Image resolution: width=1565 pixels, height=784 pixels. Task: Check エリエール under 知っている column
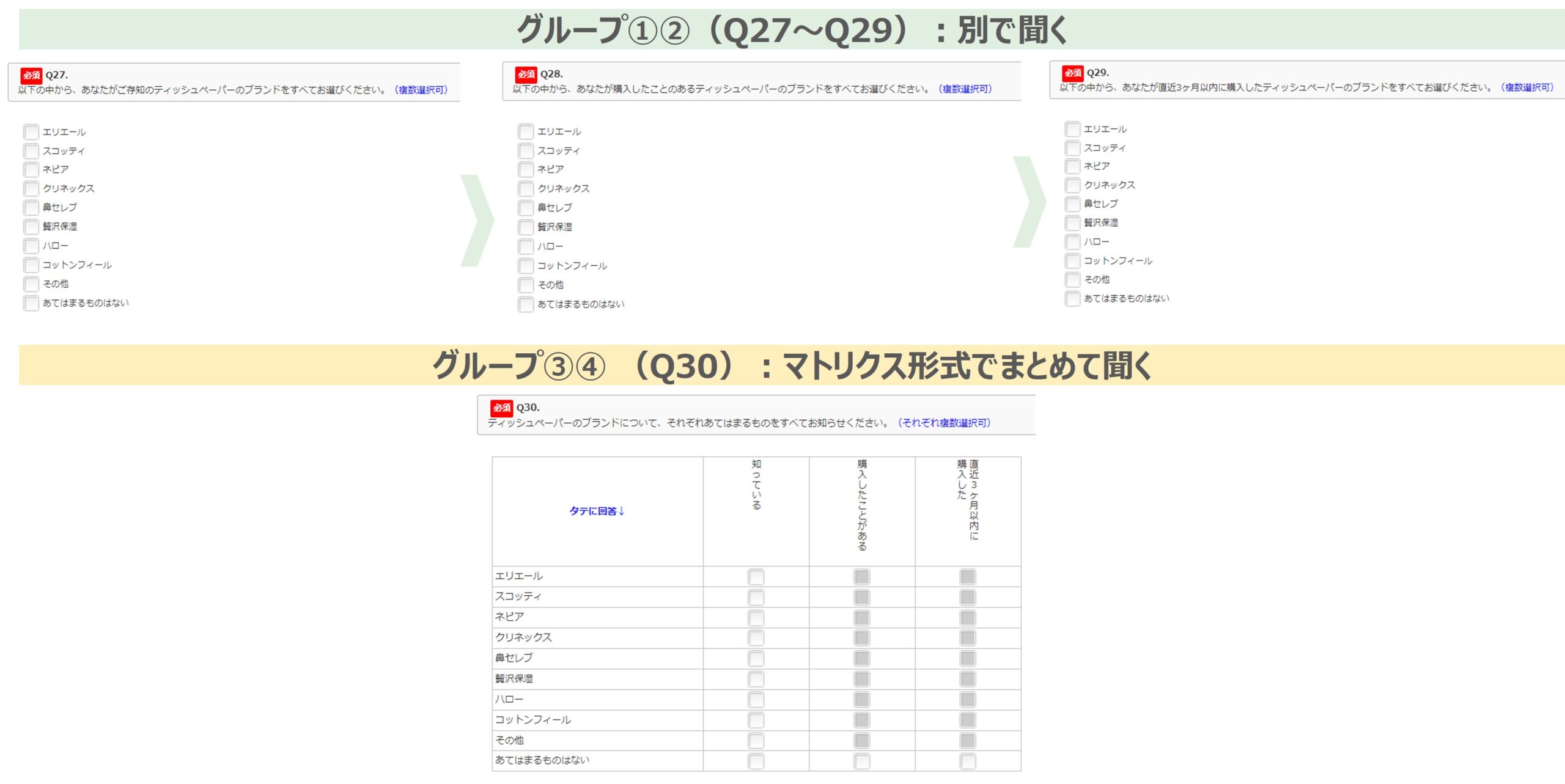coord(756,577)
